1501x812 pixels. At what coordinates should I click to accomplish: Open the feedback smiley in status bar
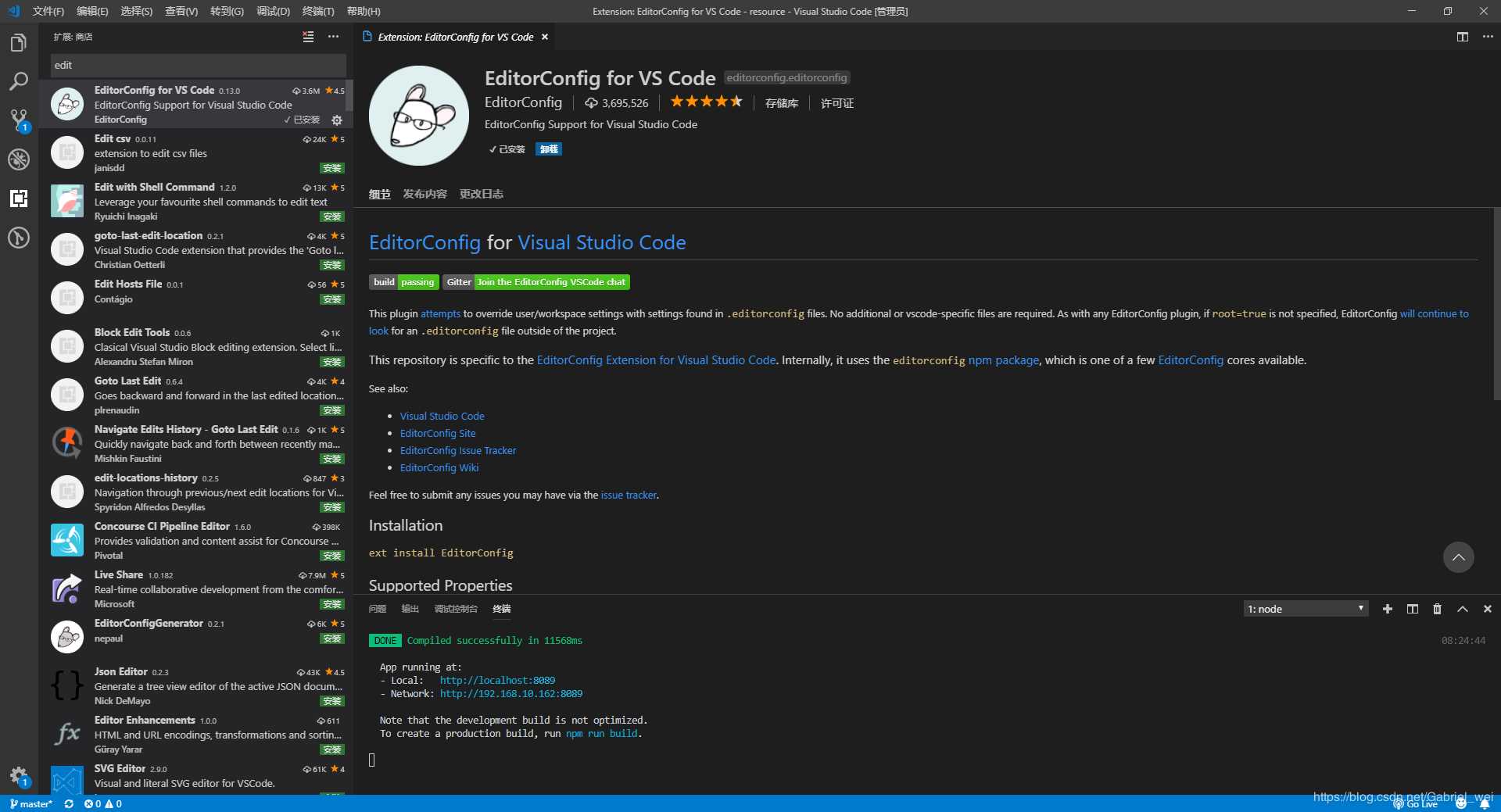tap(1461, 803)
